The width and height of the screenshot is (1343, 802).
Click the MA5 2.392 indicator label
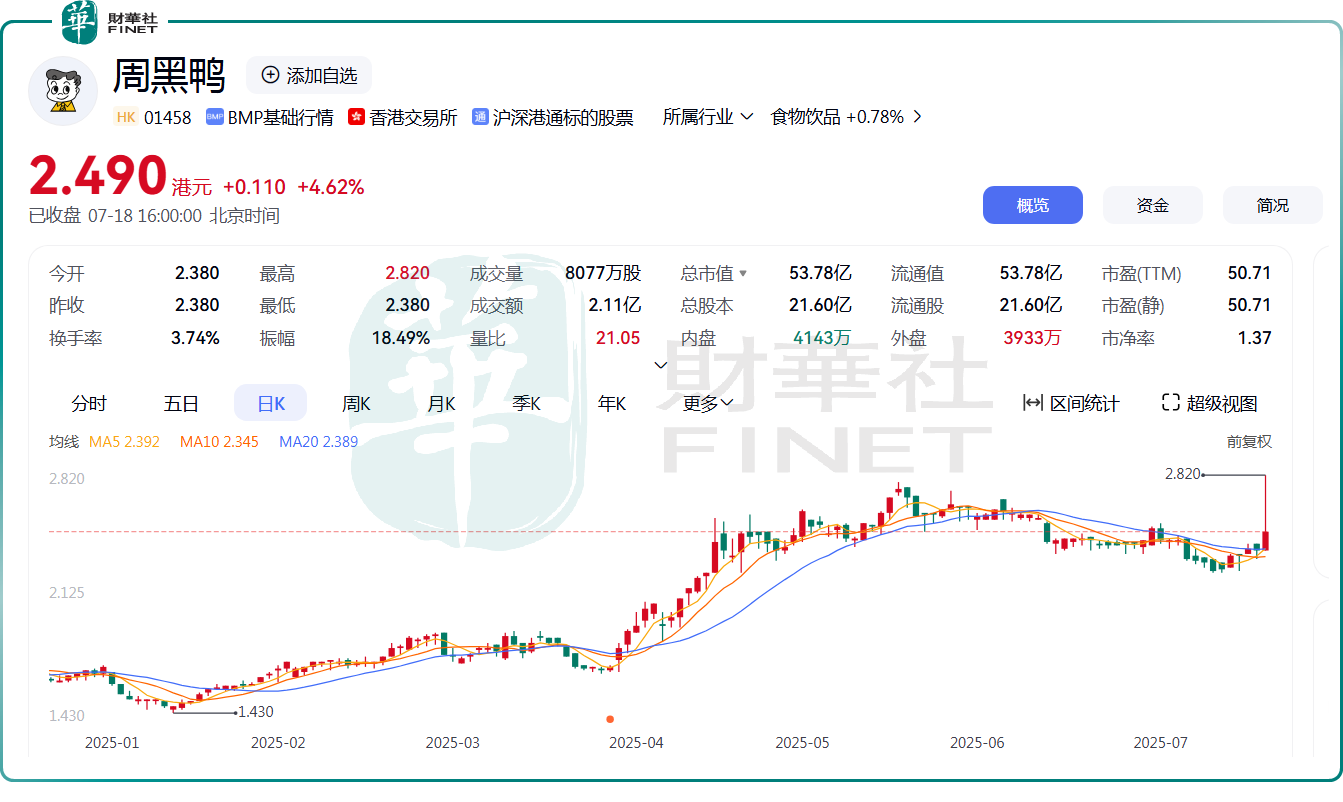pos(124,441)
